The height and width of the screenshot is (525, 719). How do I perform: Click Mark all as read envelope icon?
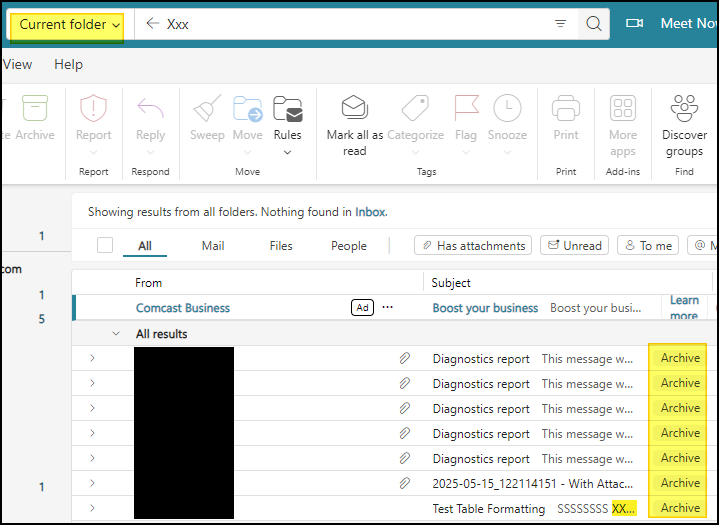click(354, 107)
